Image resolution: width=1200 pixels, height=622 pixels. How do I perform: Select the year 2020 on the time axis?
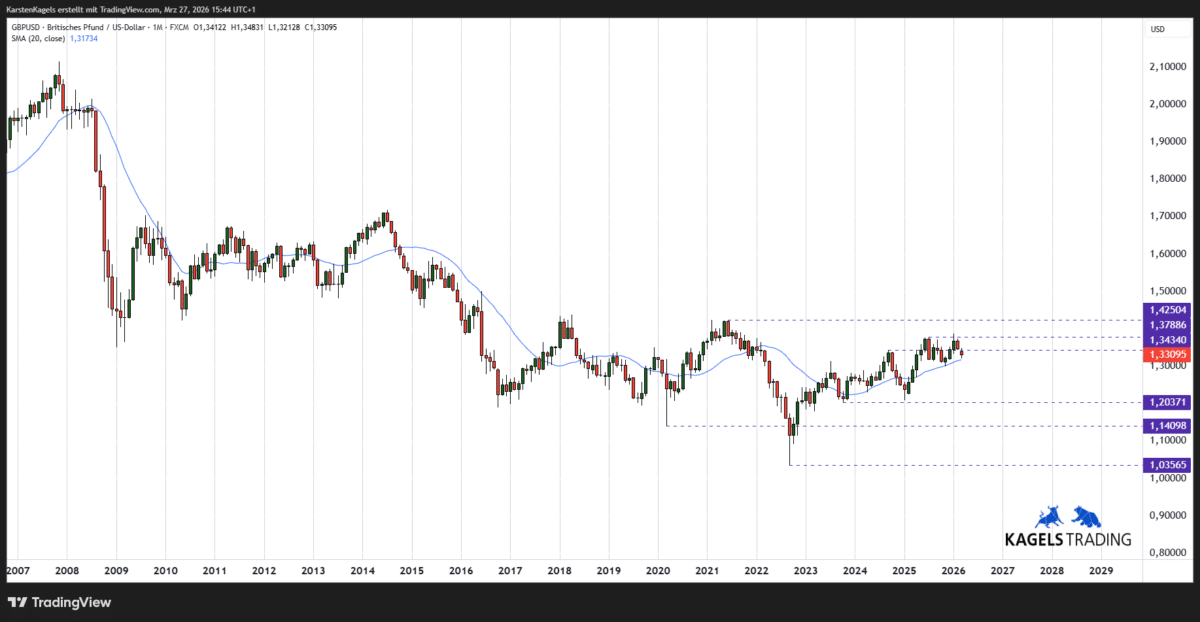click(657, 570)
